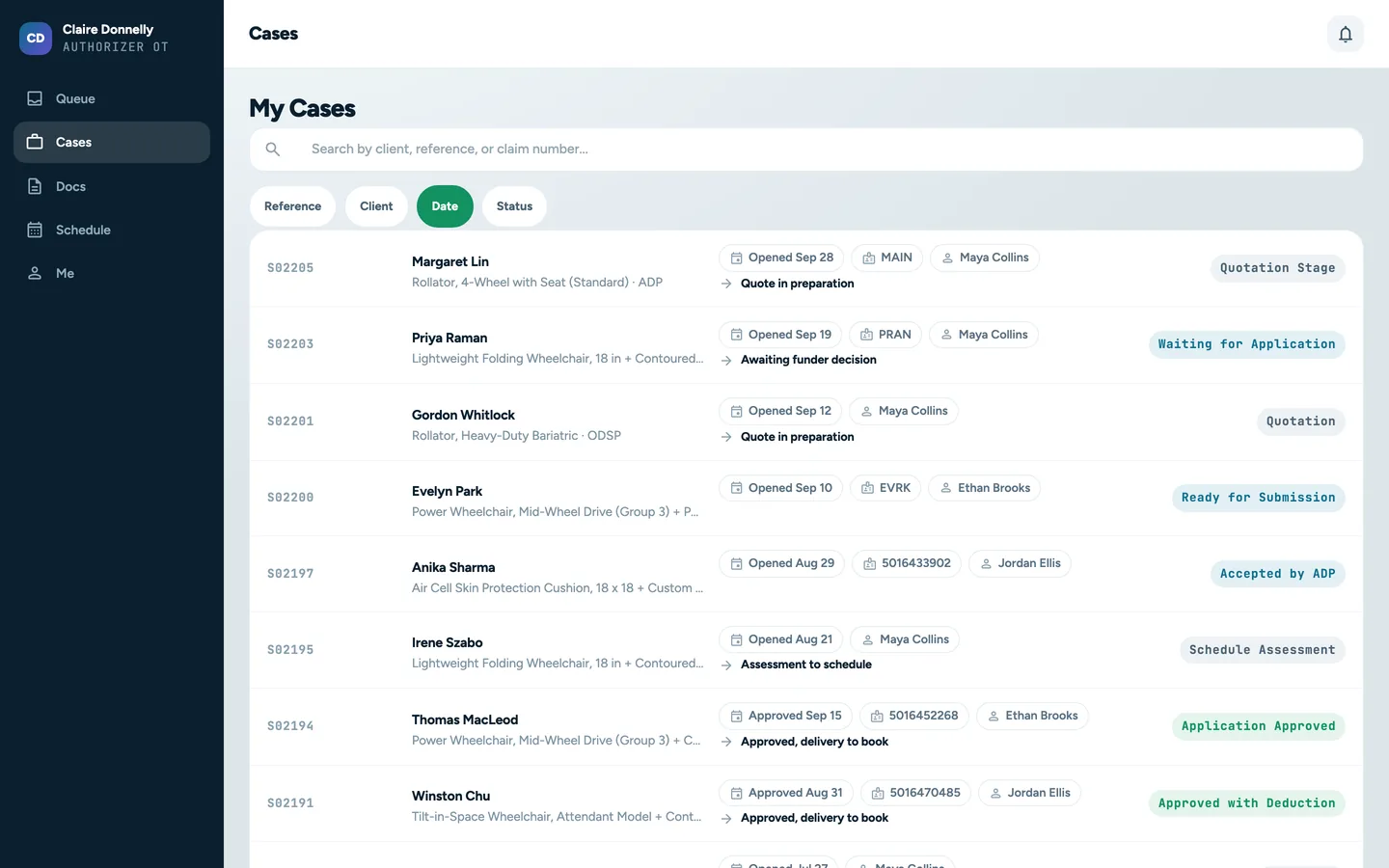
Task: Click Application Approved status badge
Action: [x=1258, y=726]
